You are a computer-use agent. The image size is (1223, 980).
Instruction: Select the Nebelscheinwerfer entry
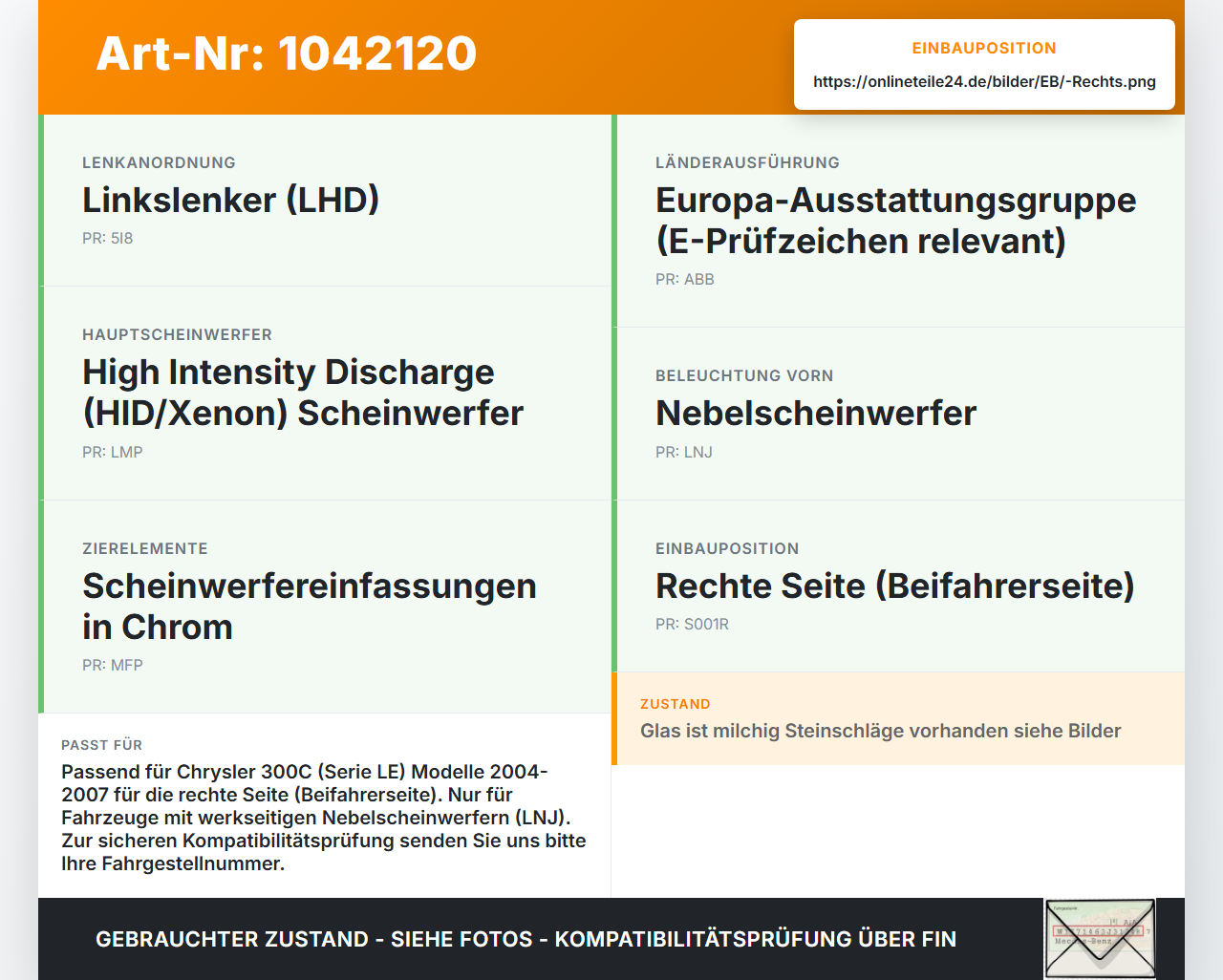[x=898, y=414]
